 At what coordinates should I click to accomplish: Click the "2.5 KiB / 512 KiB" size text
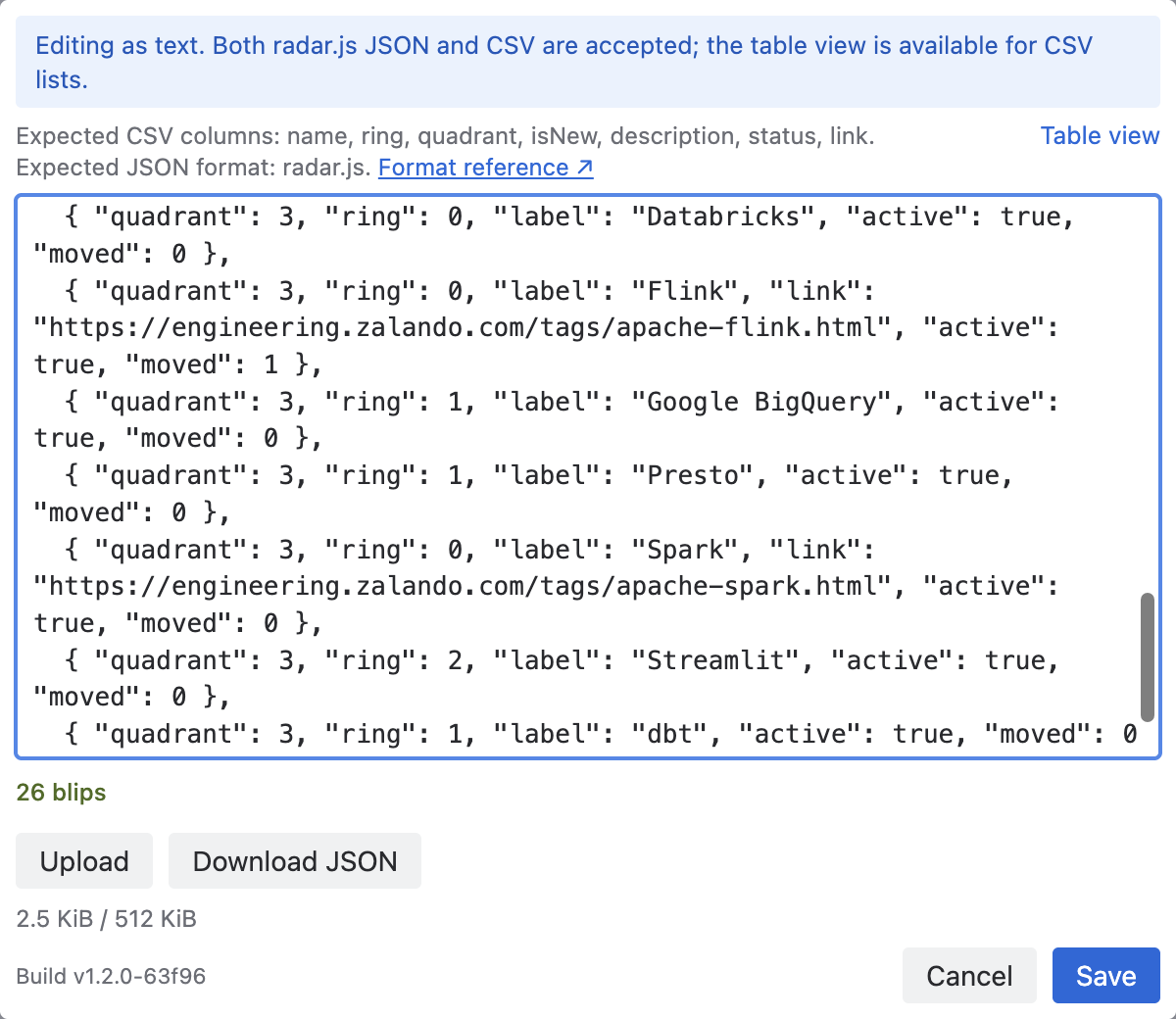pos(106,919)
